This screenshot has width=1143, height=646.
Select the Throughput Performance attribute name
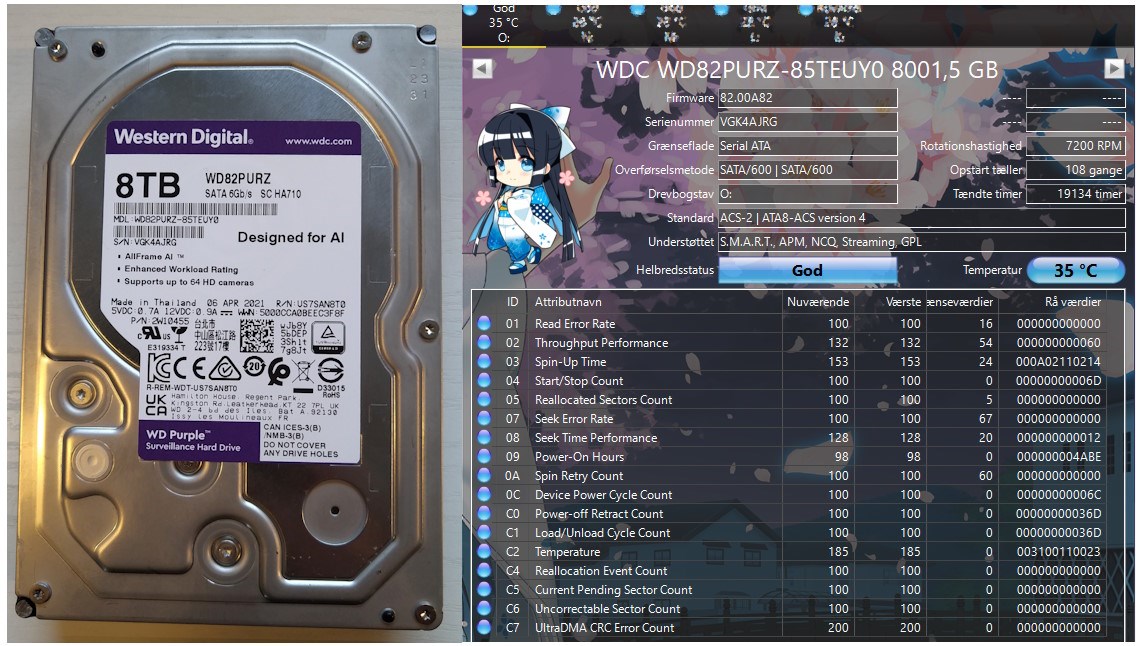pos(601,343)
